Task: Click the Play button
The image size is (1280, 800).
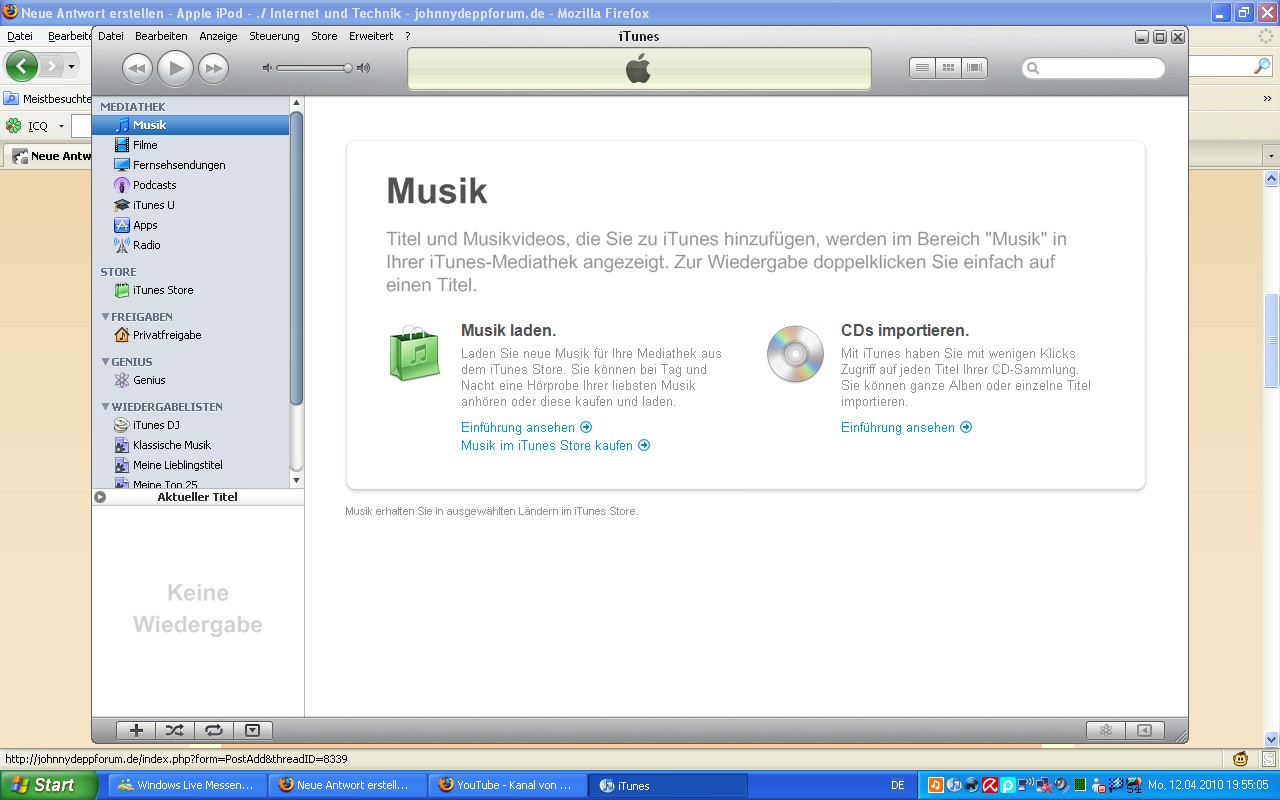Action: tap(175, 68)
